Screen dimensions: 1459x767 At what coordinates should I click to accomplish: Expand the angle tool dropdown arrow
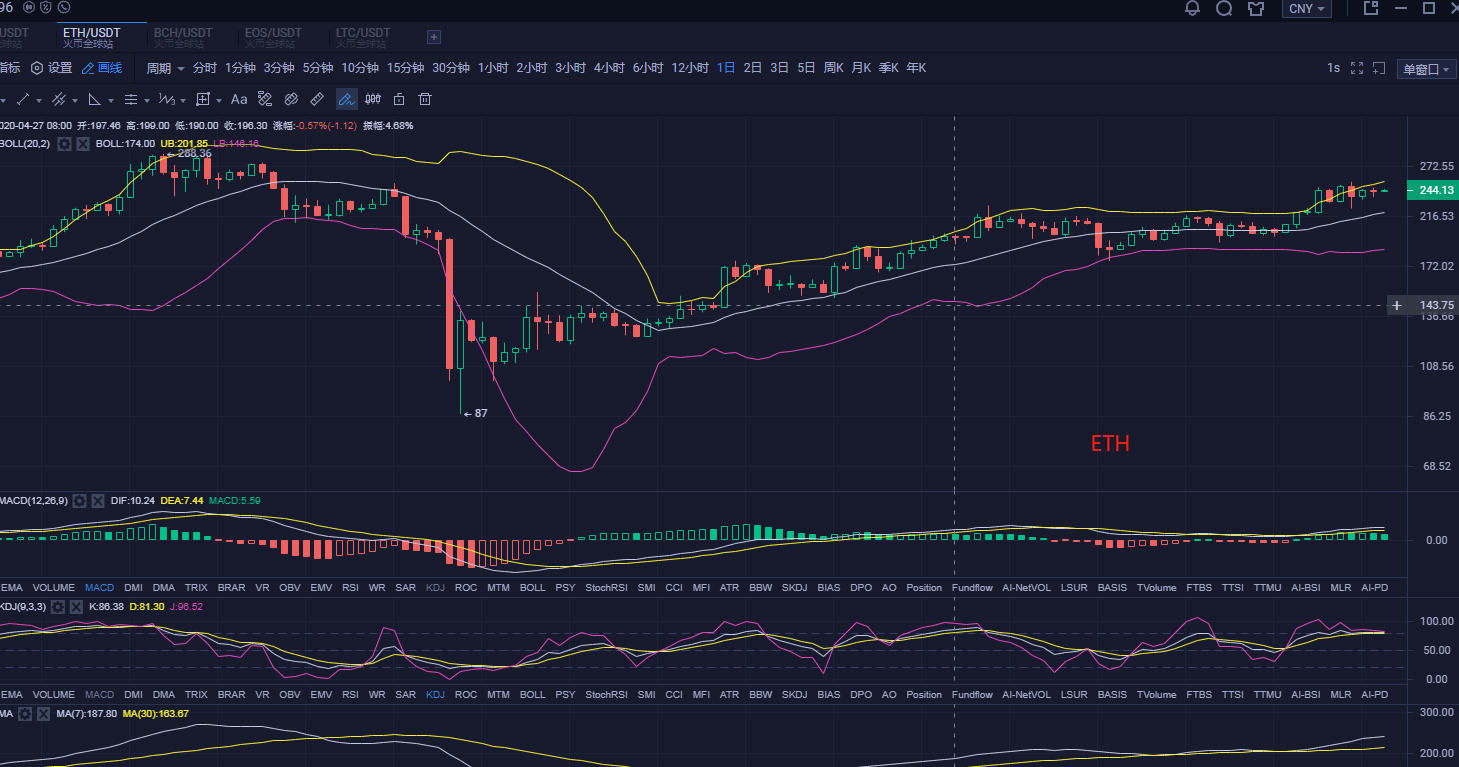111,100
